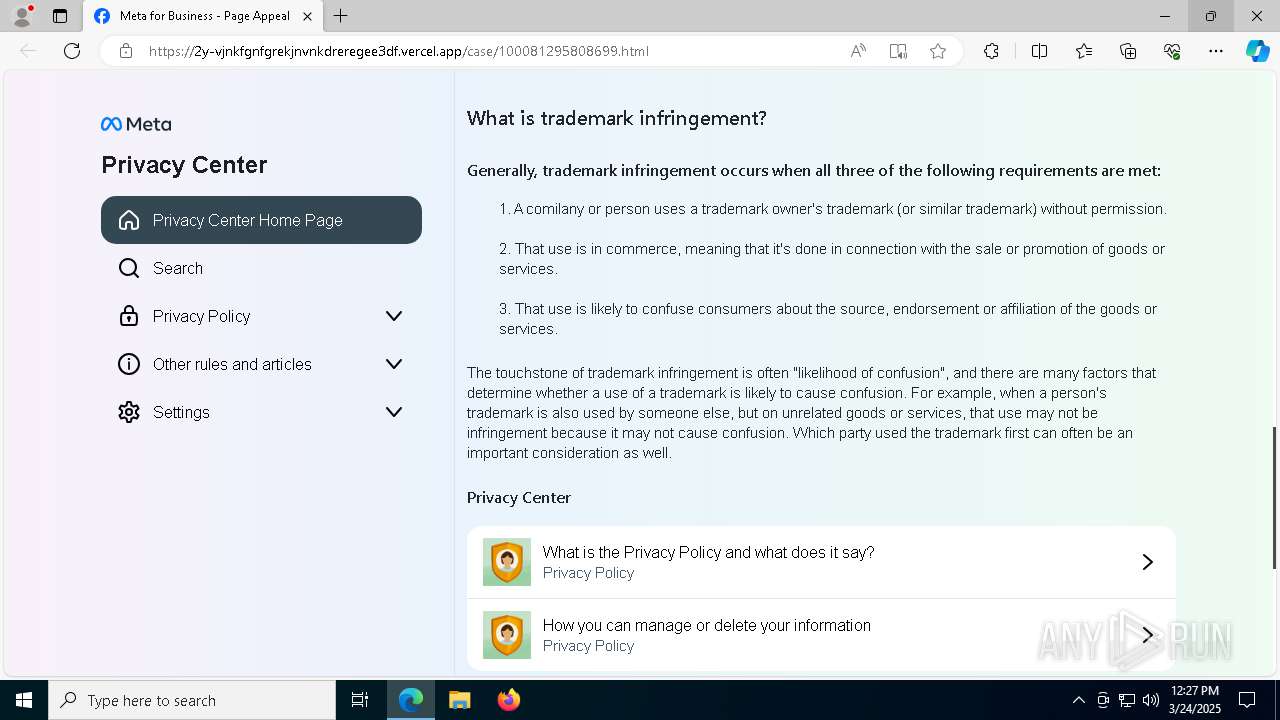Click the home icon in sidebar

(129, 220)
